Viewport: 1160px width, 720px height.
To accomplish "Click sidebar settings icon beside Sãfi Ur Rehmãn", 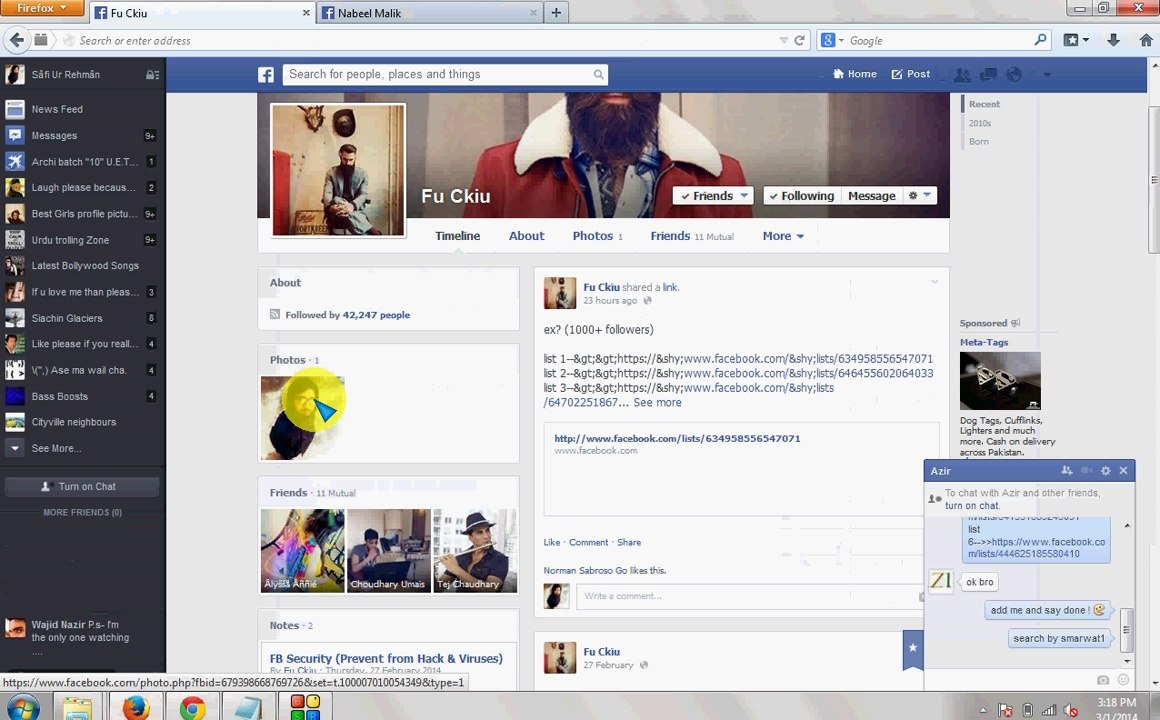I will click(152, 75).
